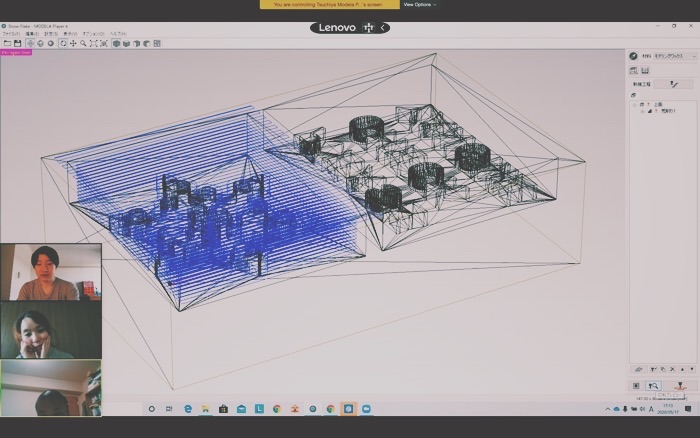The height and width of the screenshot is (438, 700).
Task: Open the 表示 menu
Action: coord(70,33)
